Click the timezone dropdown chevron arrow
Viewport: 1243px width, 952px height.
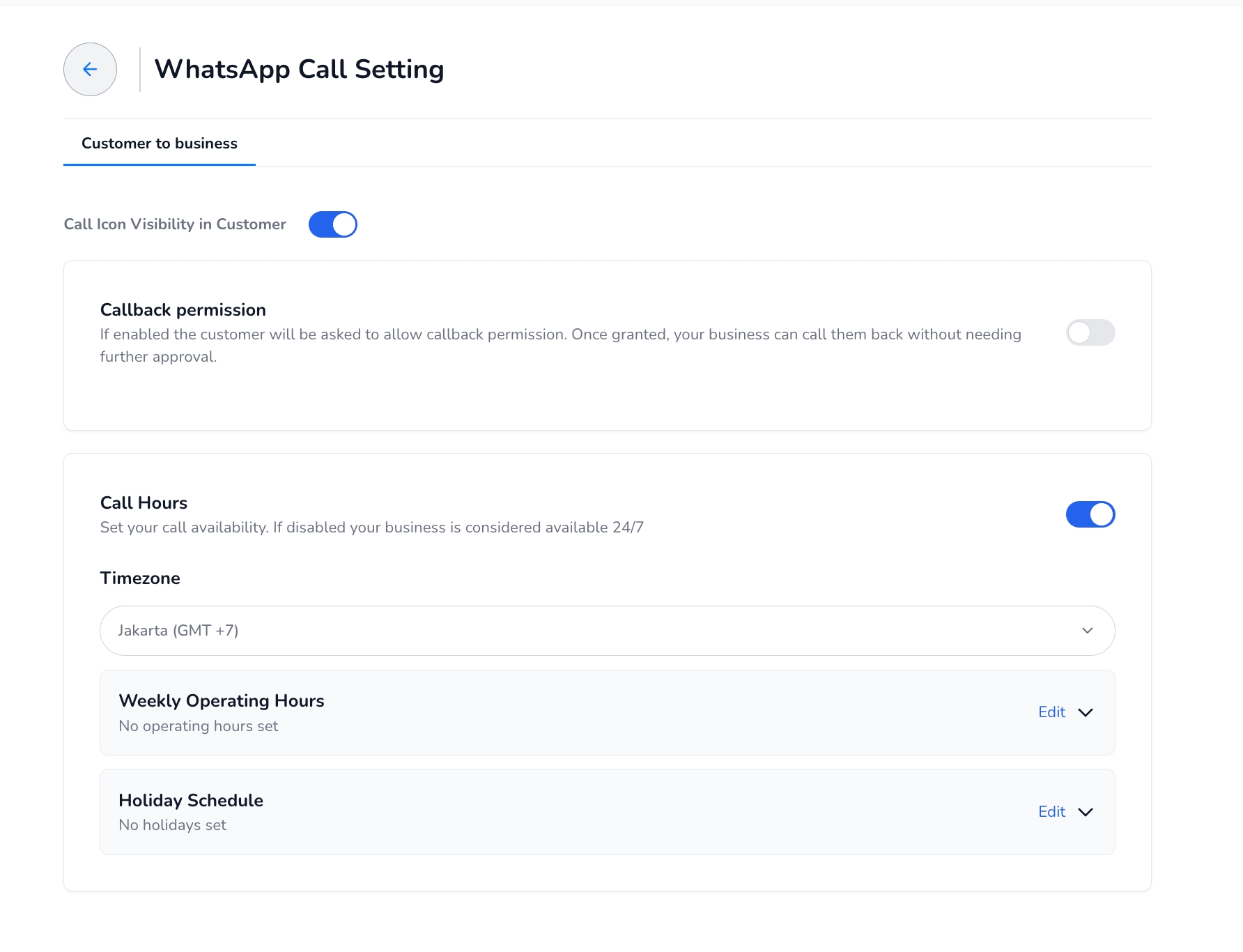pos(1087,631)
